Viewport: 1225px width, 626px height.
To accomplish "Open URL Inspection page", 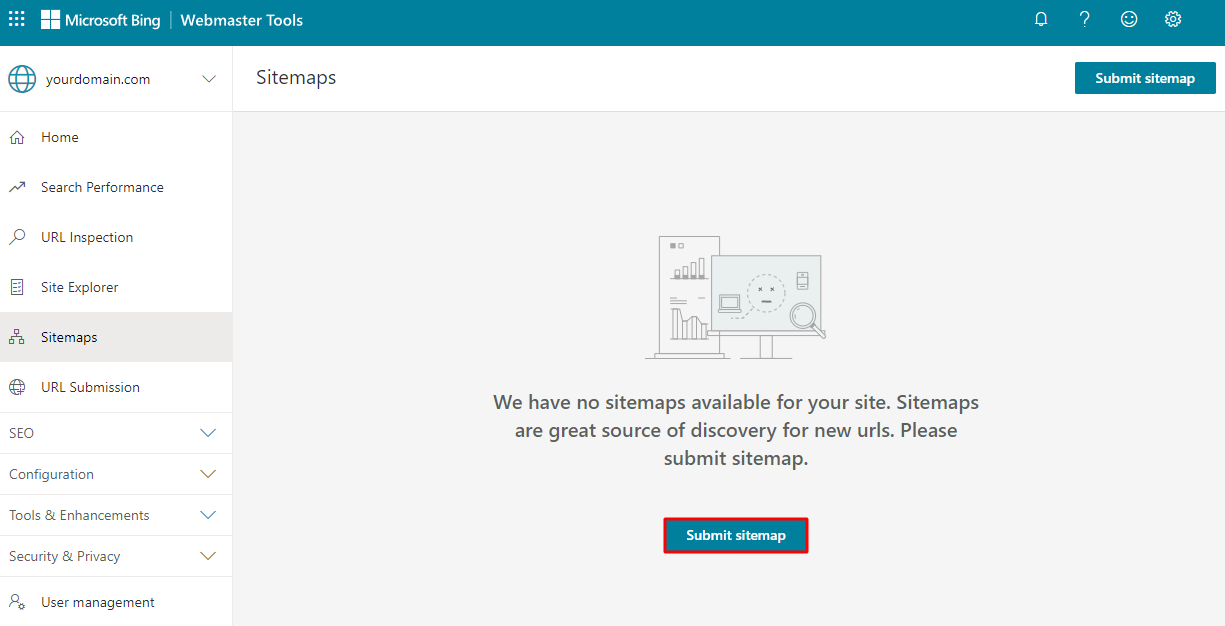I will point(116,237).
